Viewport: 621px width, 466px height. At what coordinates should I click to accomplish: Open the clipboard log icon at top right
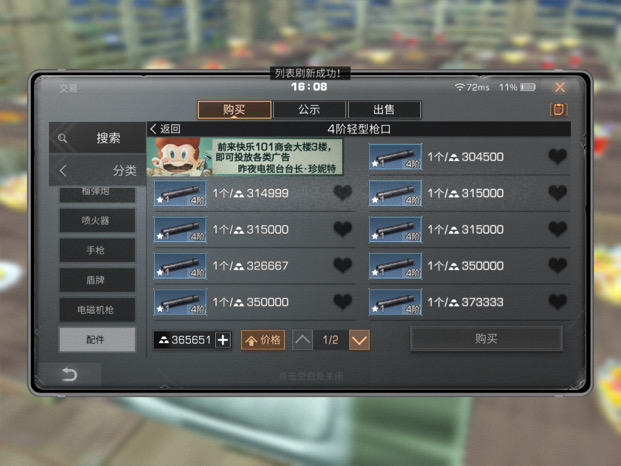click(x=558, y=110)
